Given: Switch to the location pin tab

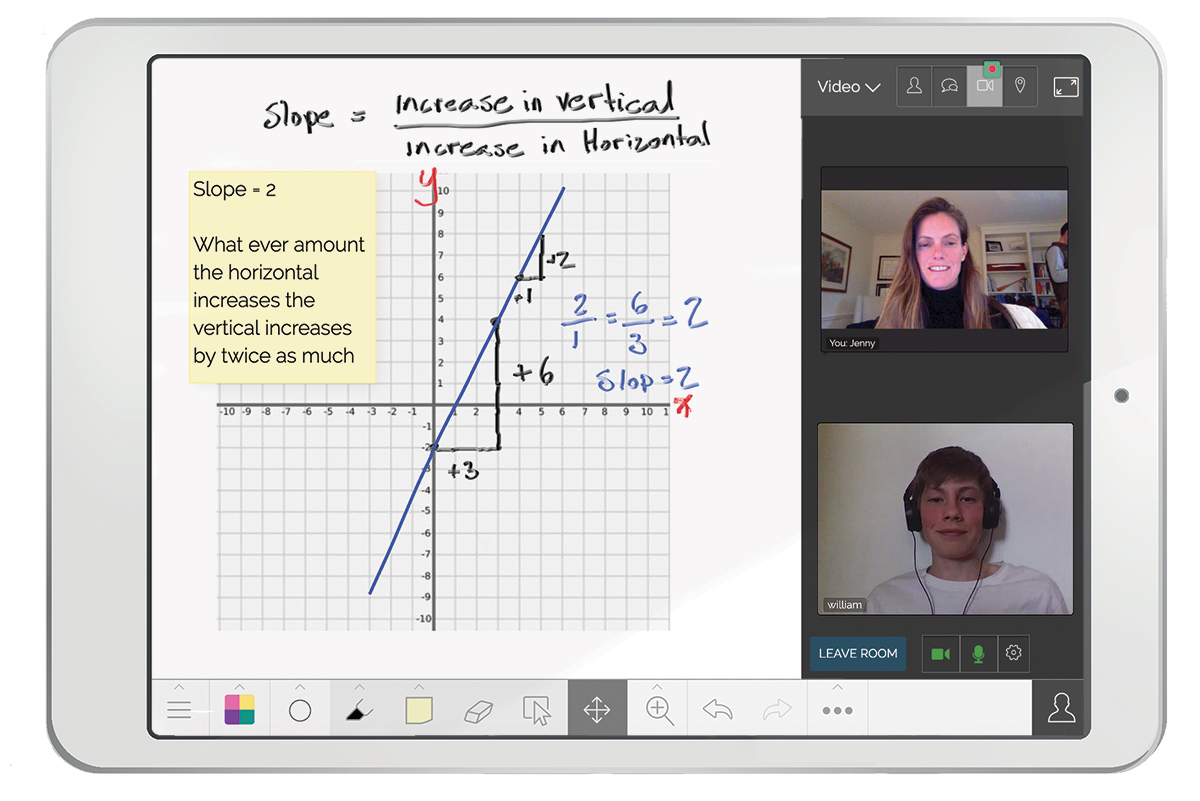Looking at the screenshot, I should tap(1020, 87).
